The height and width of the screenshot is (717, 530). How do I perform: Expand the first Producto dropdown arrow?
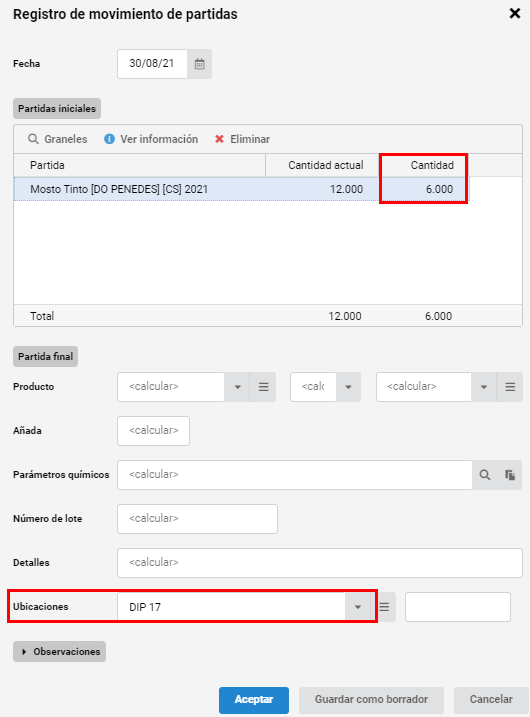[237, 387]
